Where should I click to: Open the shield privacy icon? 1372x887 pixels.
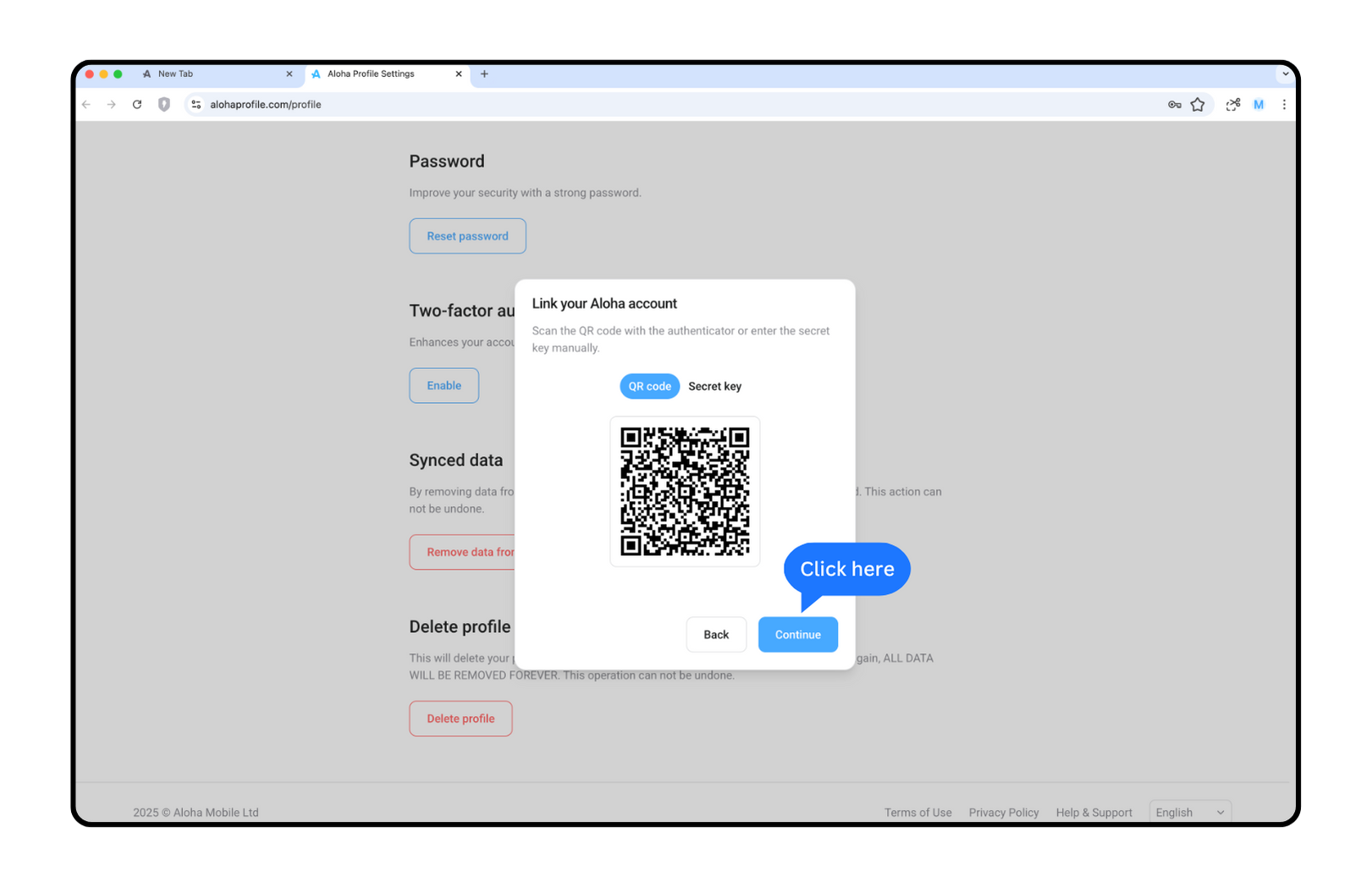tap(164, 104)
